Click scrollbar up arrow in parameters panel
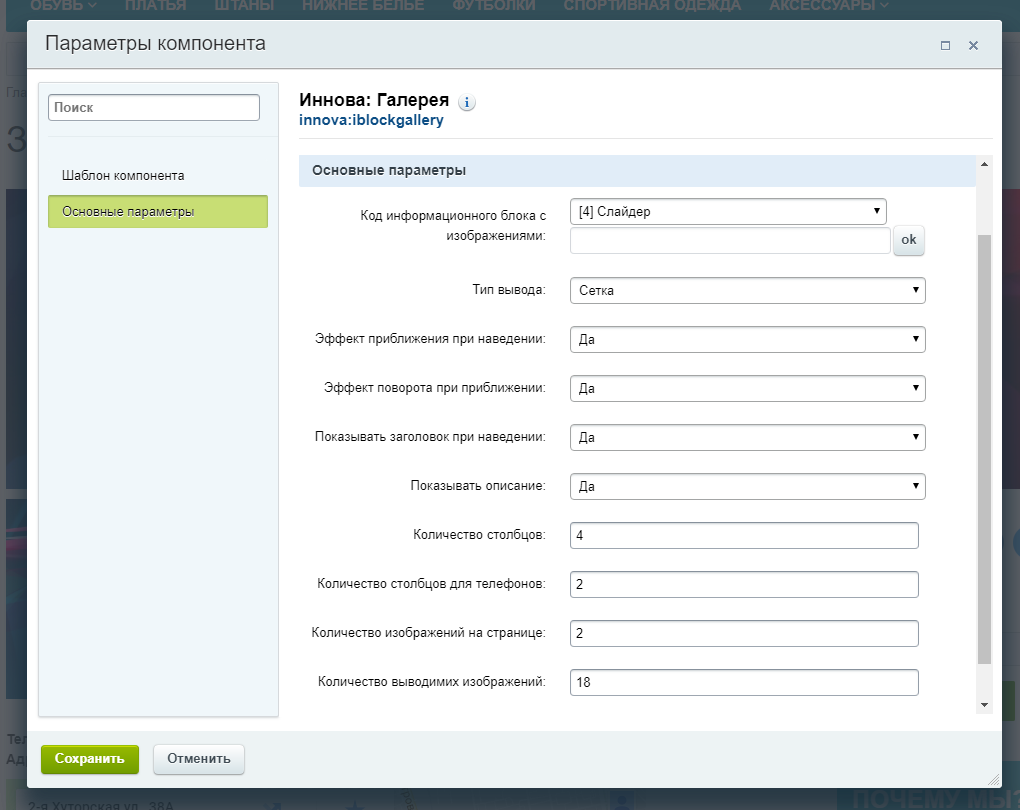The width and height of the screenshot is (1020, 810). click(984, 165)
